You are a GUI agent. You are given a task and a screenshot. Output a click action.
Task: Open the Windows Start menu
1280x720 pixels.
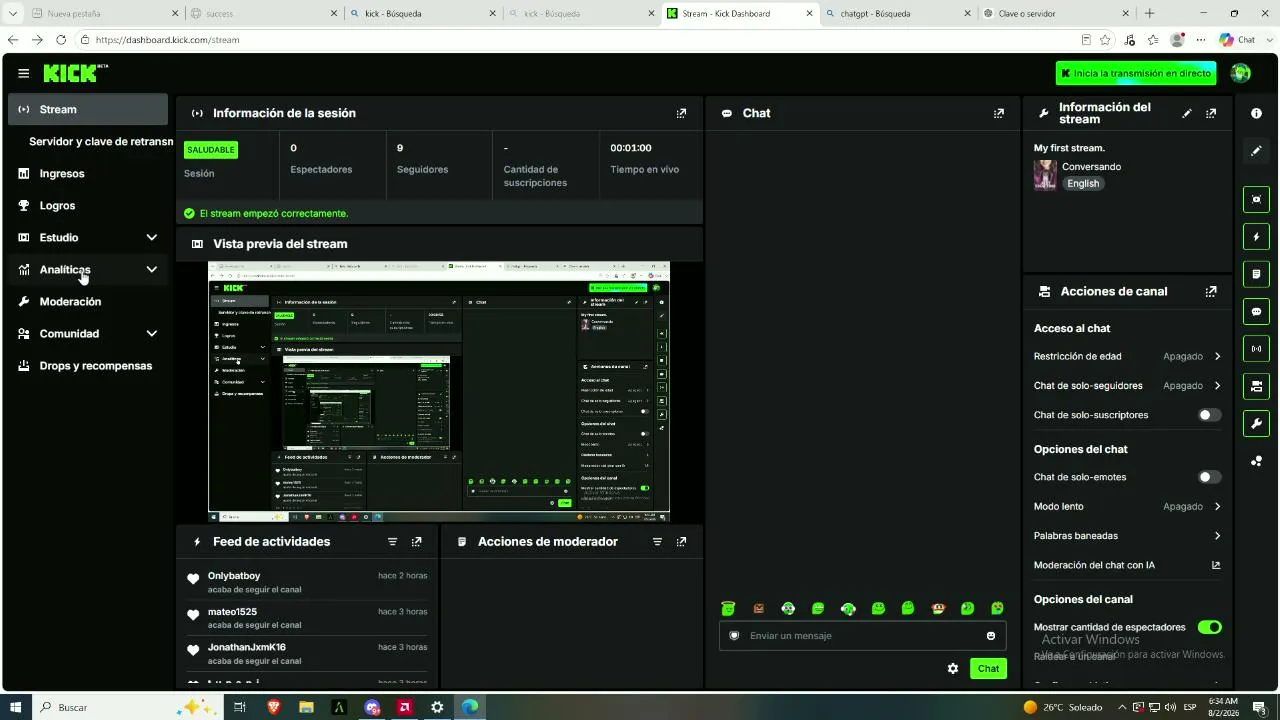(15, 707)
